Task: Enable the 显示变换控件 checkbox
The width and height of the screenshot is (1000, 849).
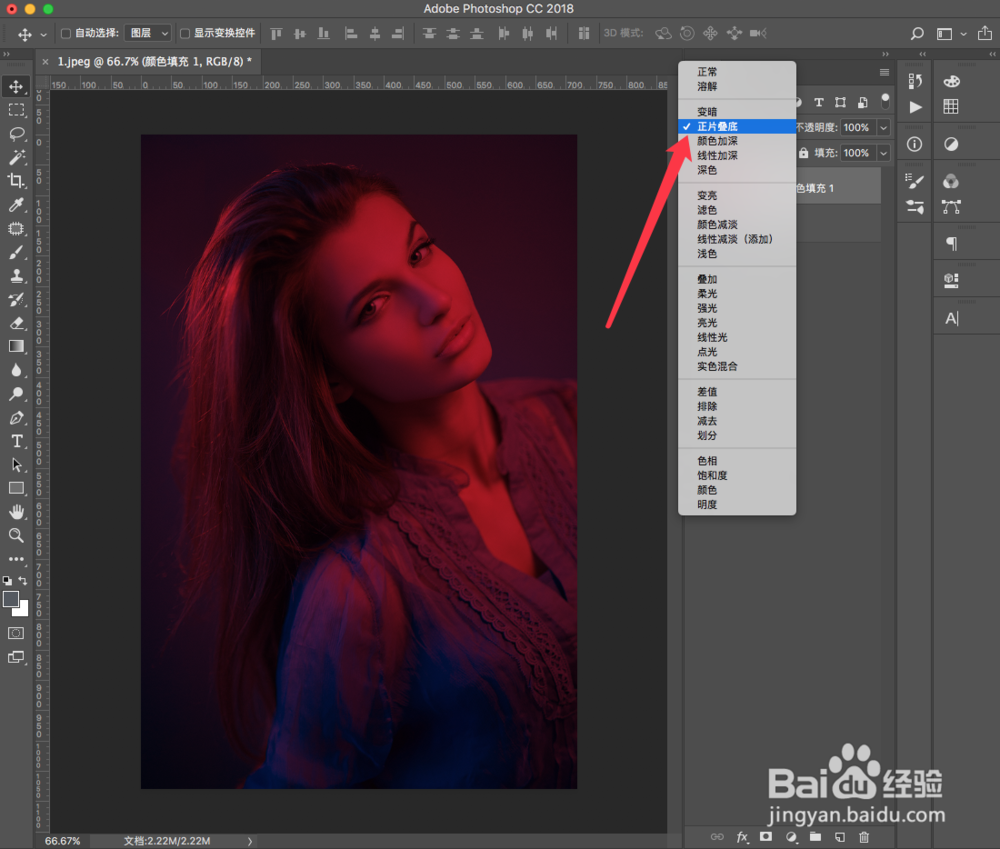Action: [186, 32]
